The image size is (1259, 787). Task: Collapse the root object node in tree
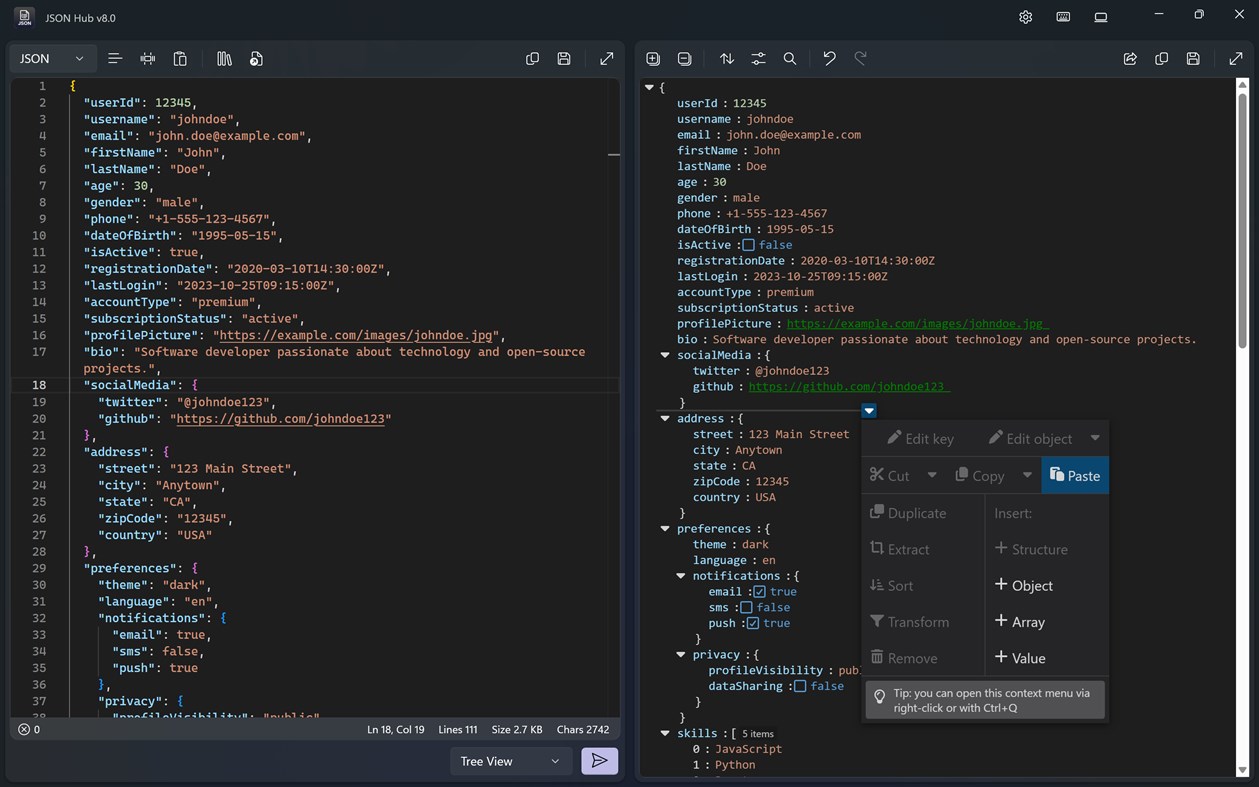tap(649, 88)
